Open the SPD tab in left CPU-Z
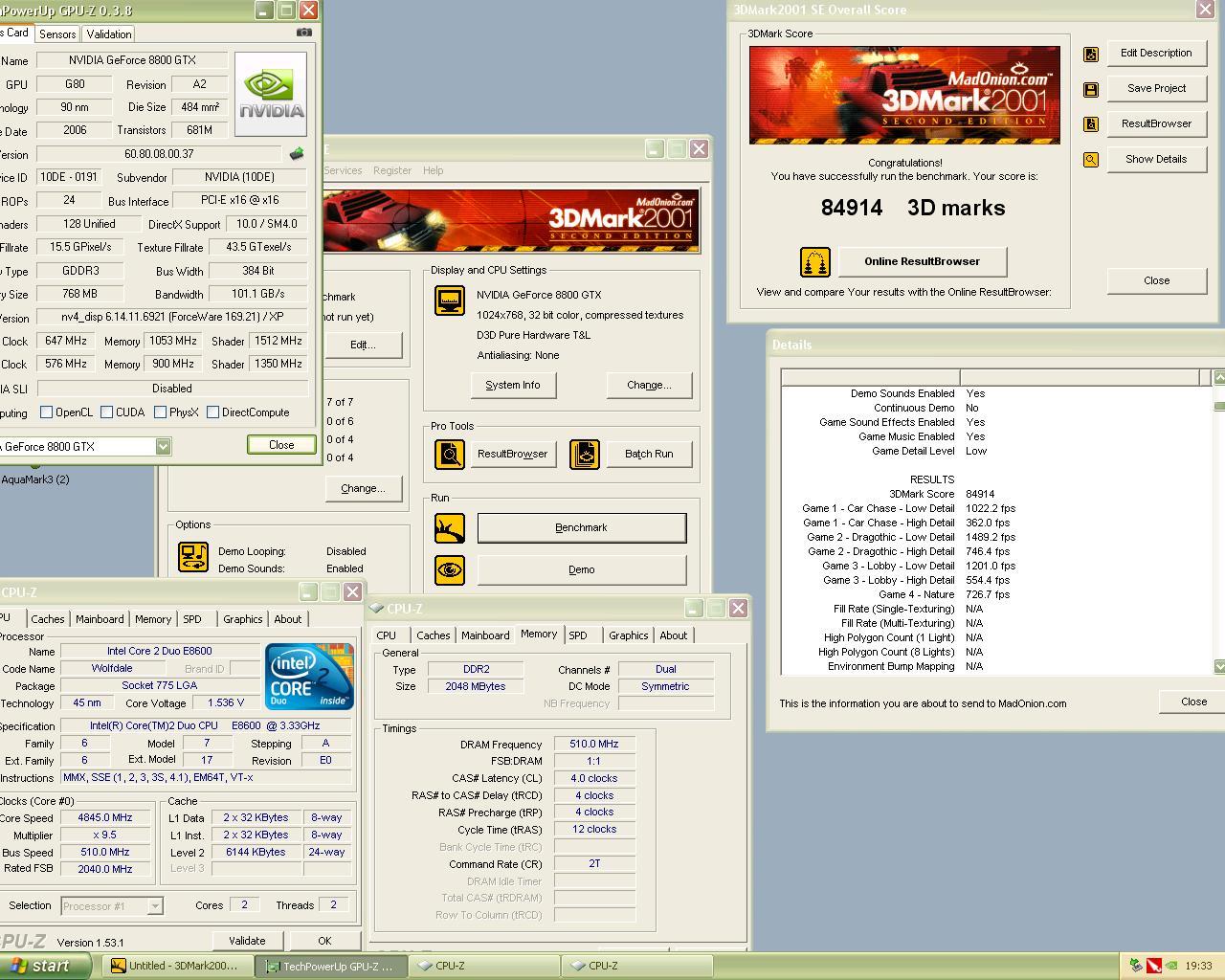1225x980 pixels. [x=192, y=619]
